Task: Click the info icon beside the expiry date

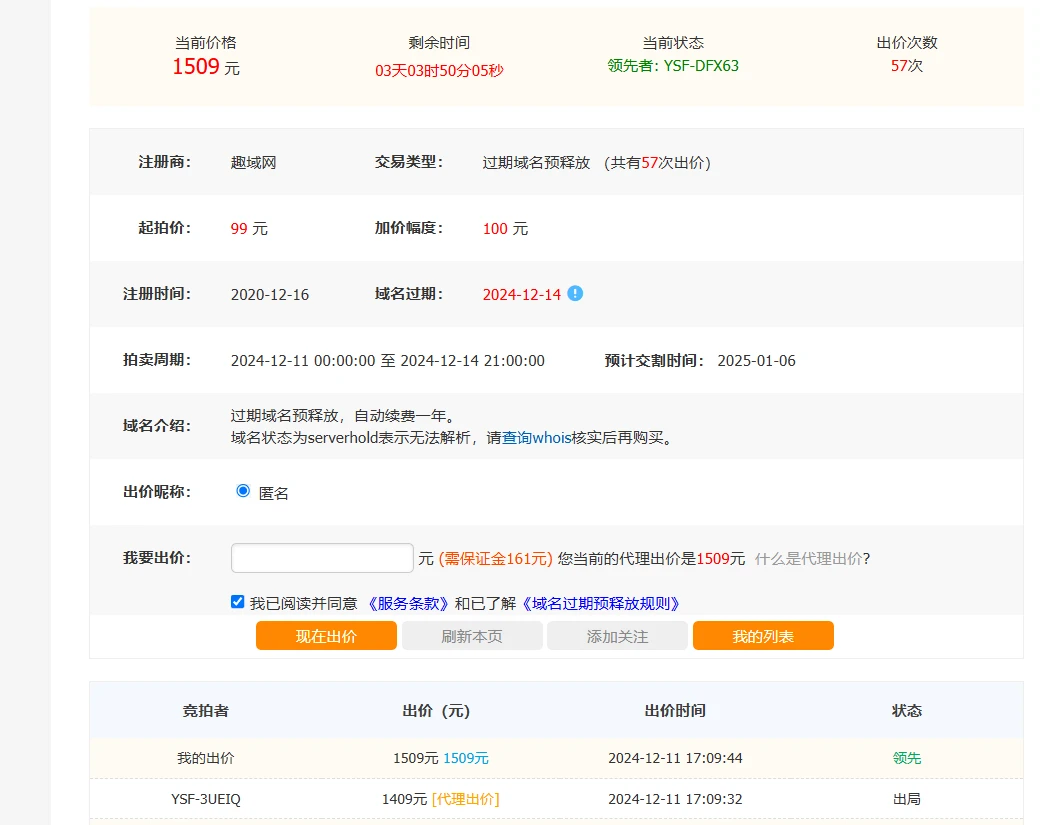Action: coord(575,294)
